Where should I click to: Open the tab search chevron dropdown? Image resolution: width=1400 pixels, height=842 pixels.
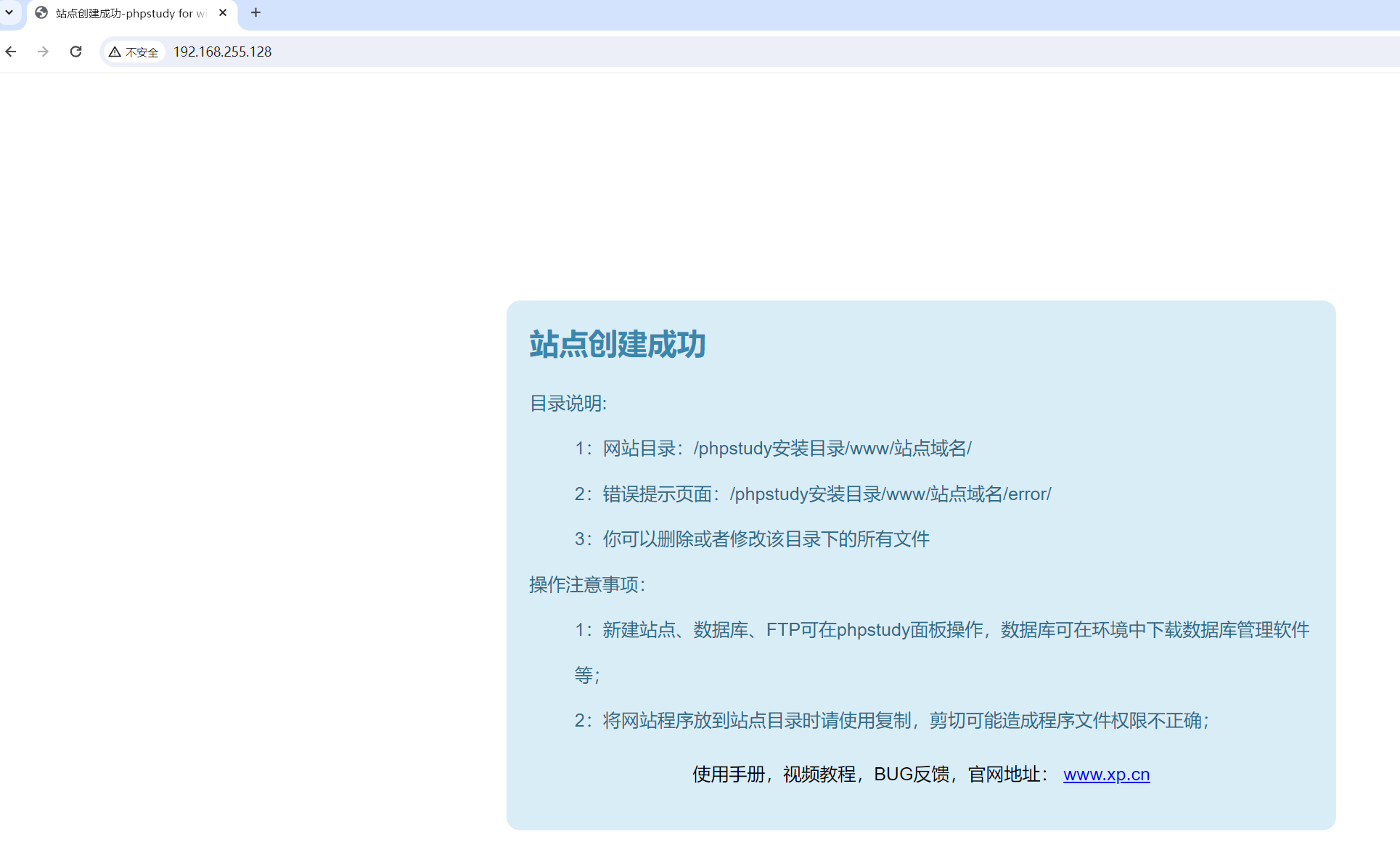coord(9,12)
